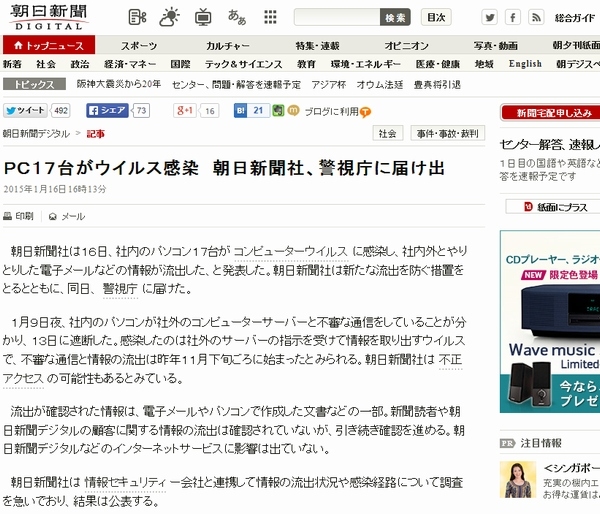Open the センター解答、速報 sidebar headline
This screenshot has width=600, height=514.
tap(550, 145)
